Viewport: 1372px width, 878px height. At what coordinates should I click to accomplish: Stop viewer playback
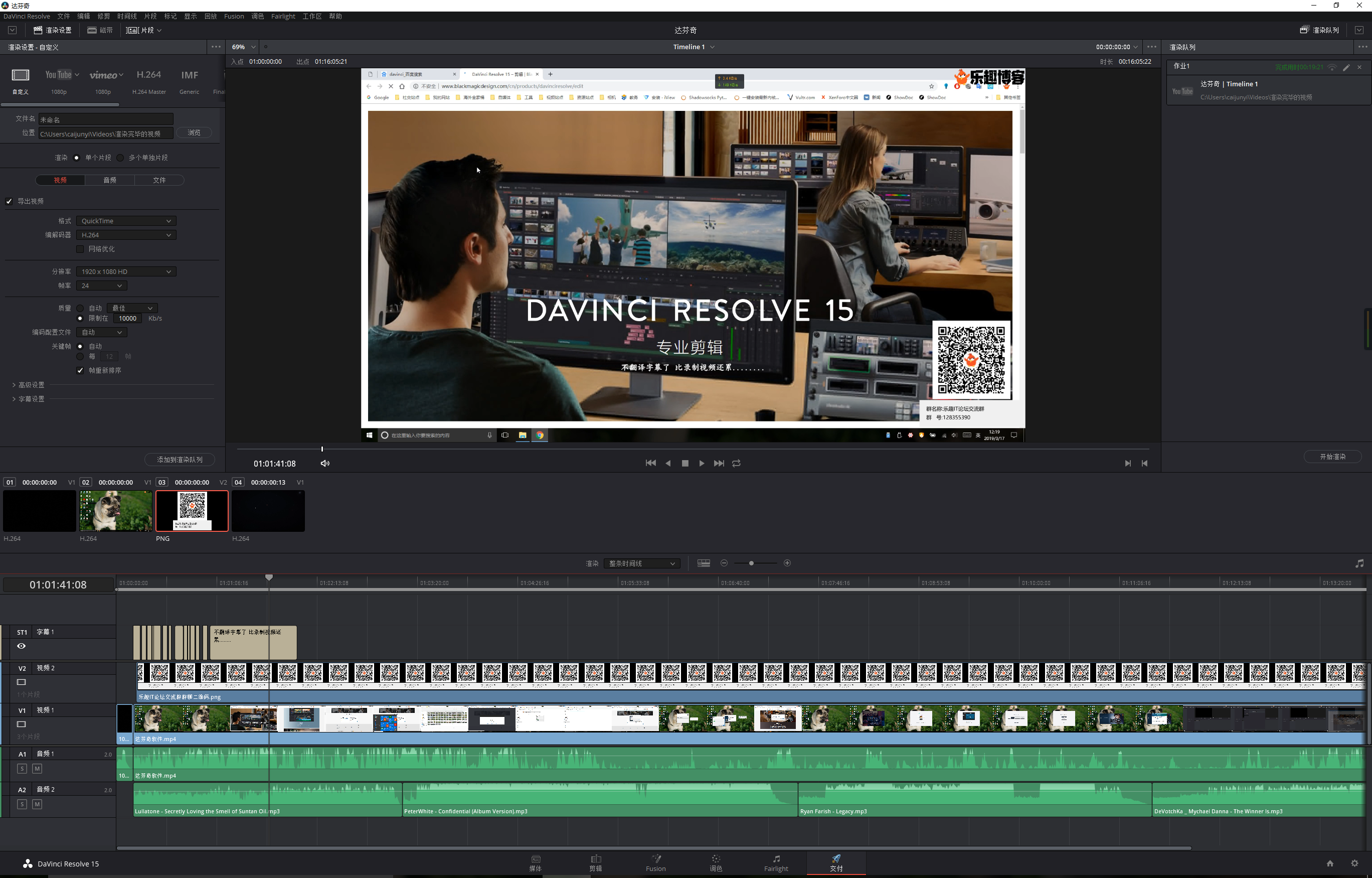pyautogui.click(x=685, y=463)
